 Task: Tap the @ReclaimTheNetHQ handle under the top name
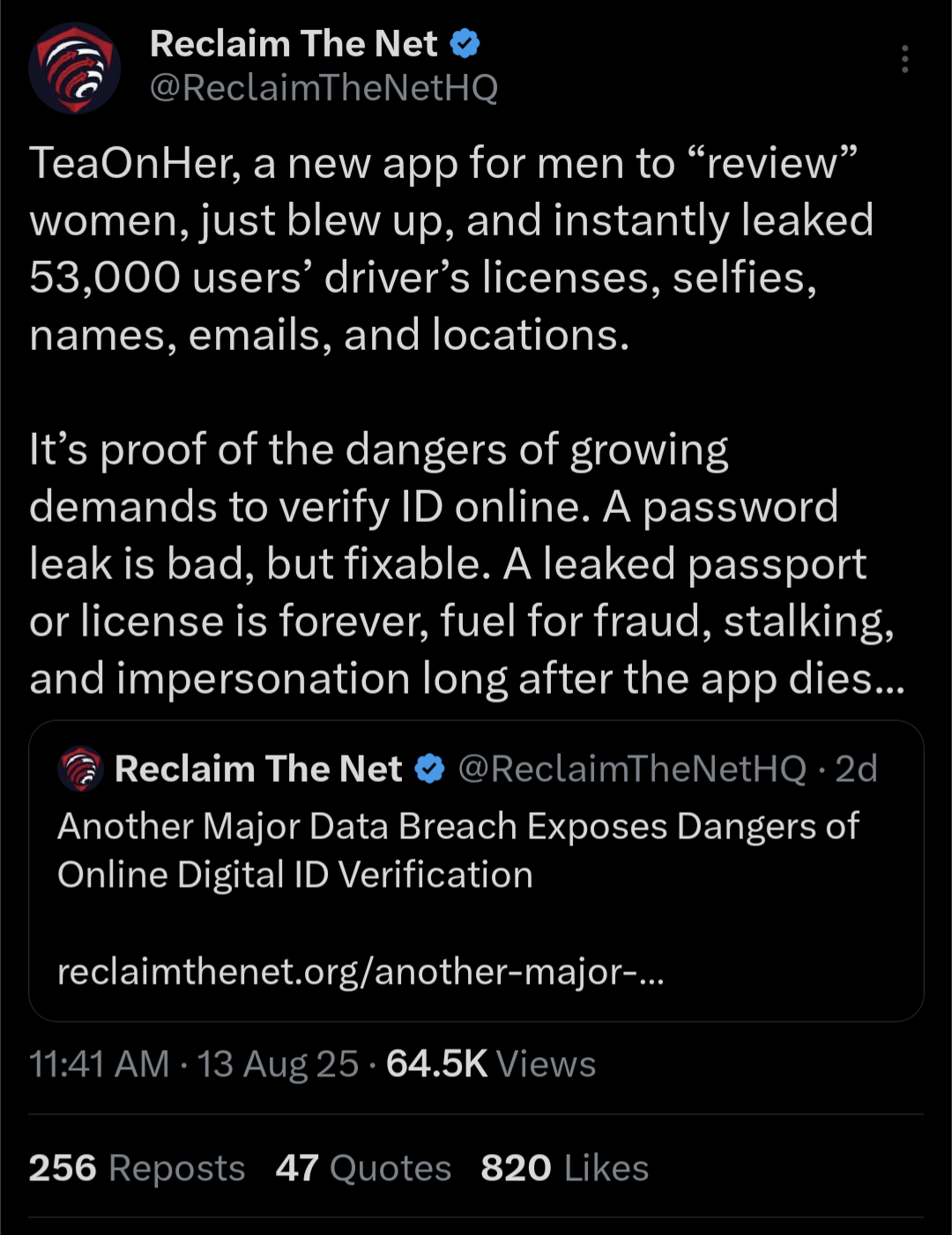click(x=324, y=88)
